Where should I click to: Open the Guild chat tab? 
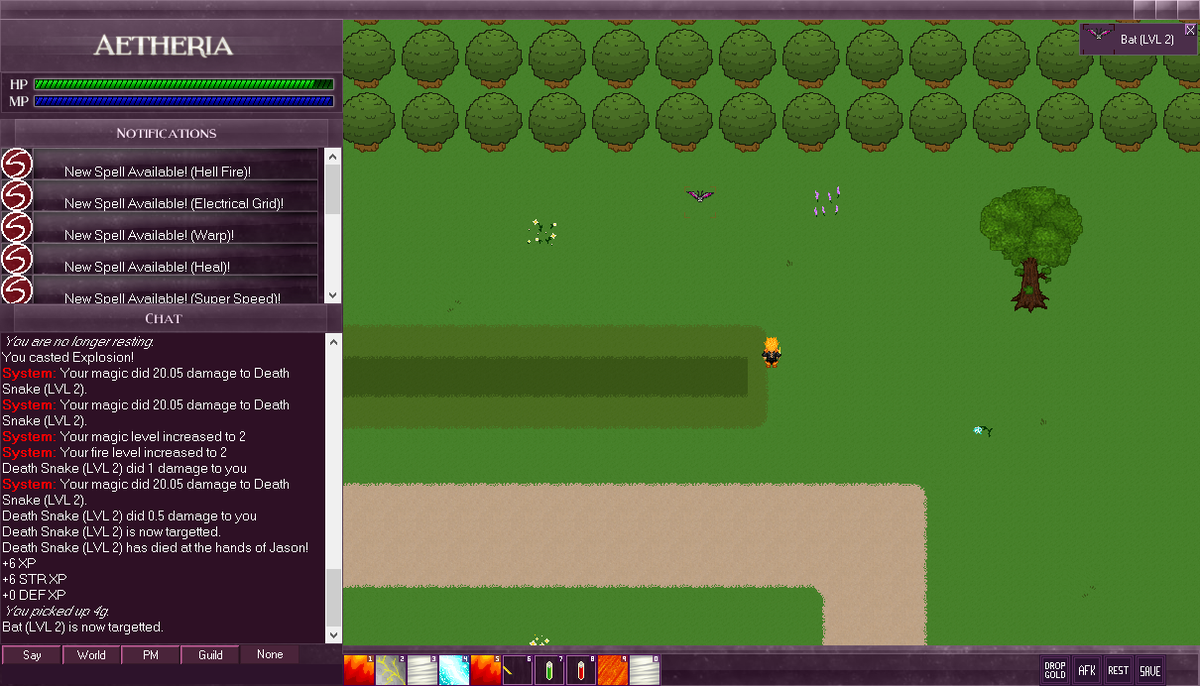tap(210, 654)
